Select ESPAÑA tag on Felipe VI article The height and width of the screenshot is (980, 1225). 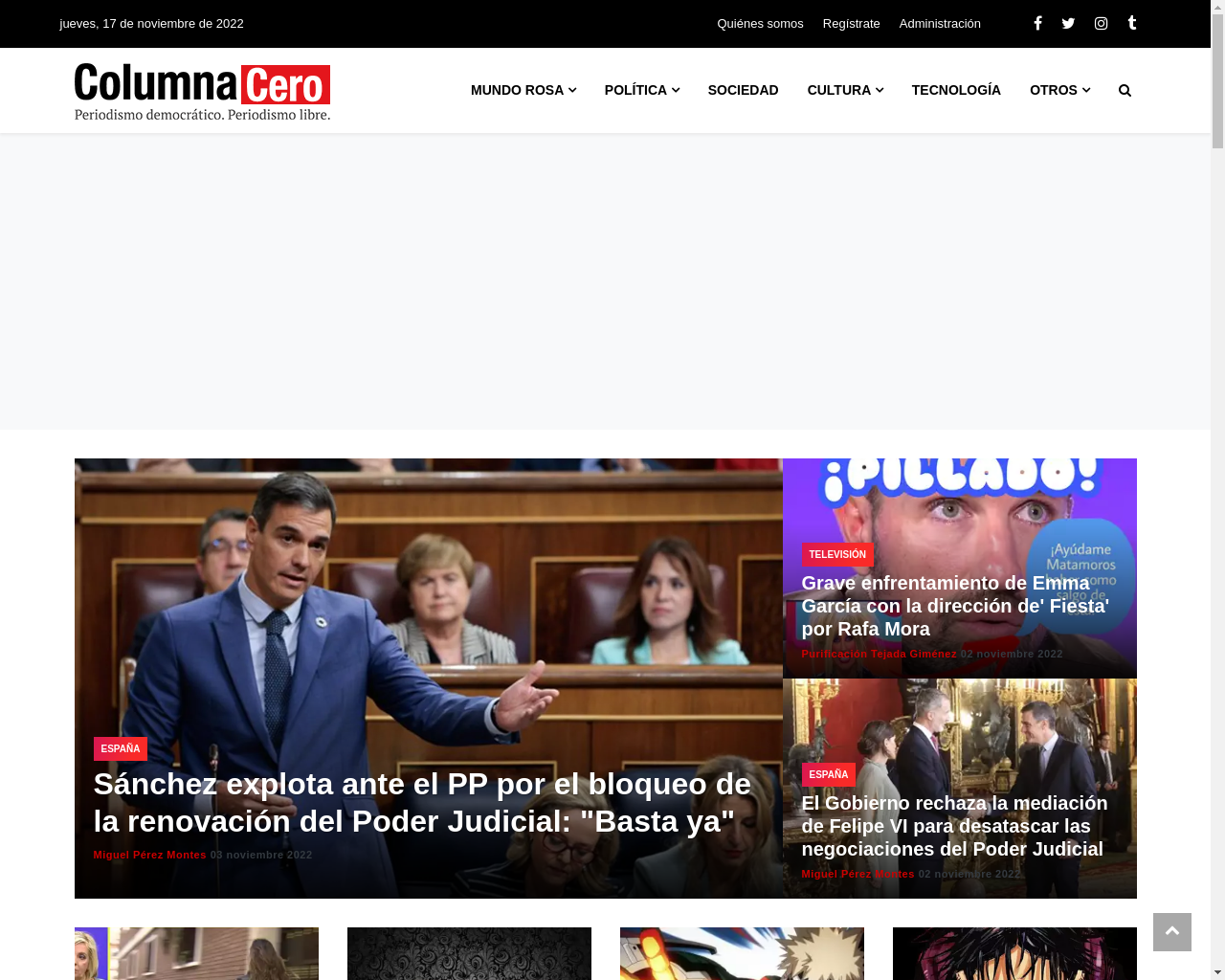click(829, 774)
